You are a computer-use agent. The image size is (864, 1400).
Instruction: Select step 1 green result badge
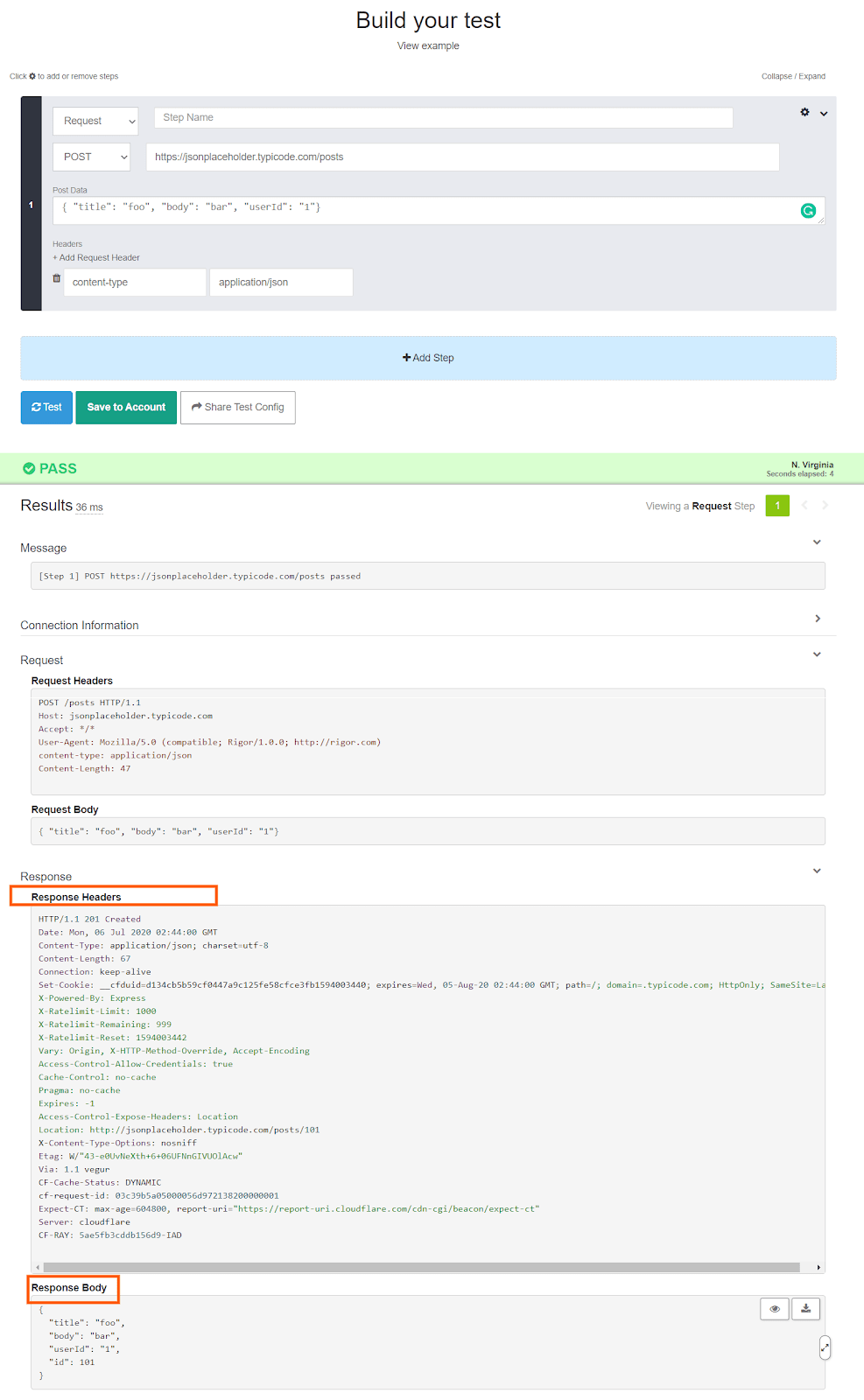(777, 506)
